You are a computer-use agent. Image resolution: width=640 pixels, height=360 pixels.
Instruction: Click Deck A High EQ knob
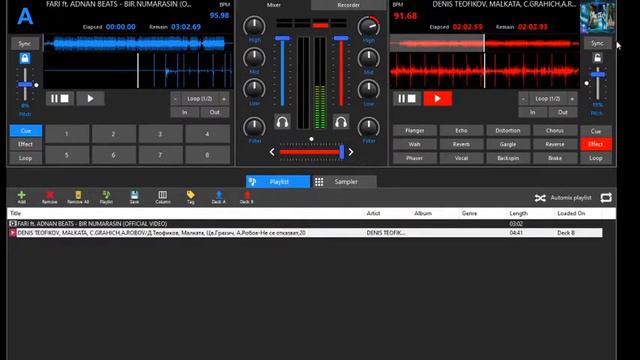point(254,26)
